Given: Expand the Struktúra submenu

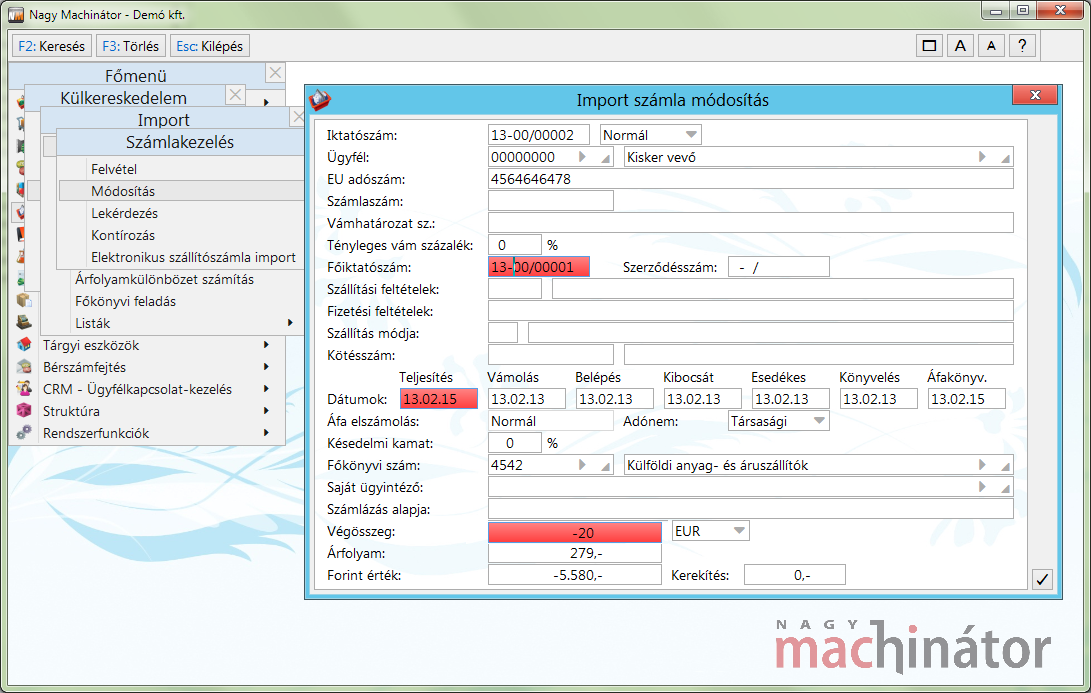Looking at the screenshot, I should (266, 411).
